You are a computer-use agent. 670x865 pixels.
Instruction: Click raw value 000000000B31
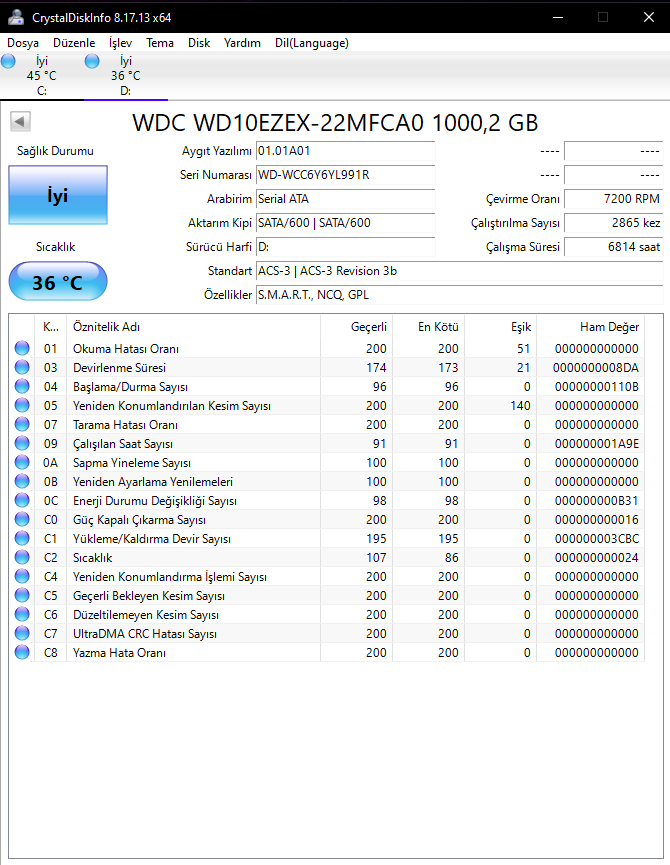tap(597, 501)
